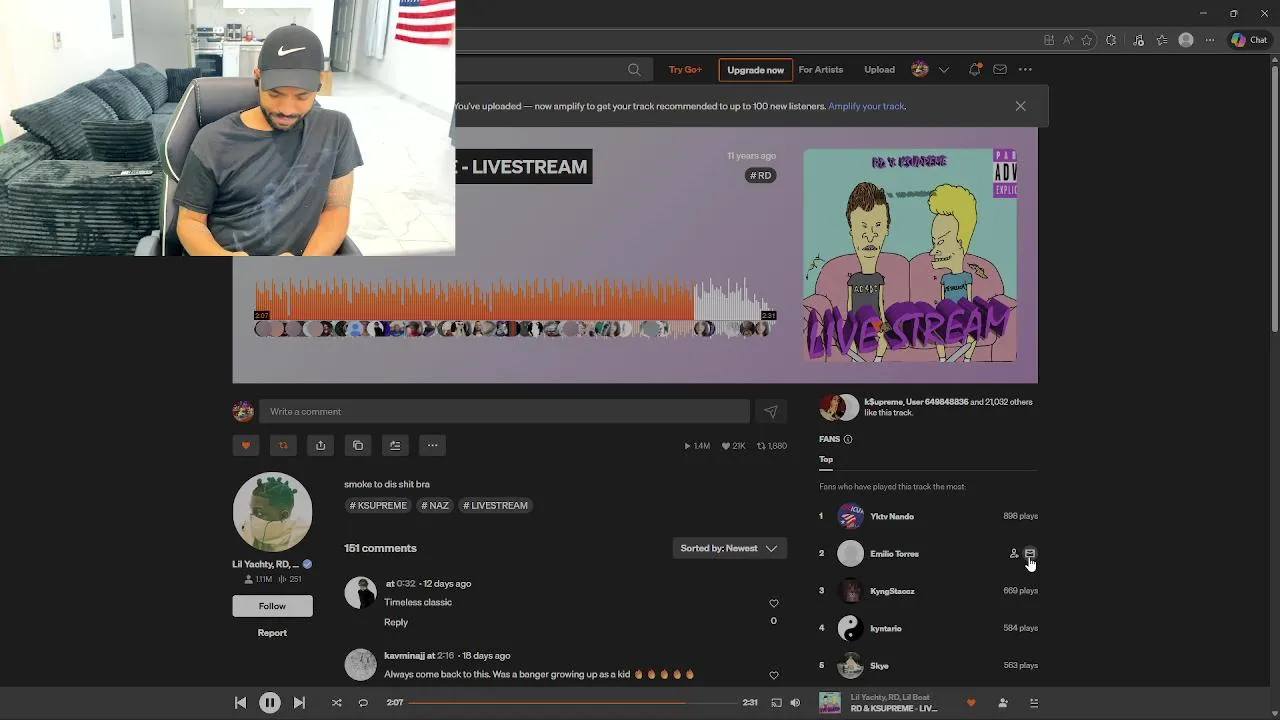
Task: Message Emilio Torres using the envelope icon
Action: coord(1030,554)
